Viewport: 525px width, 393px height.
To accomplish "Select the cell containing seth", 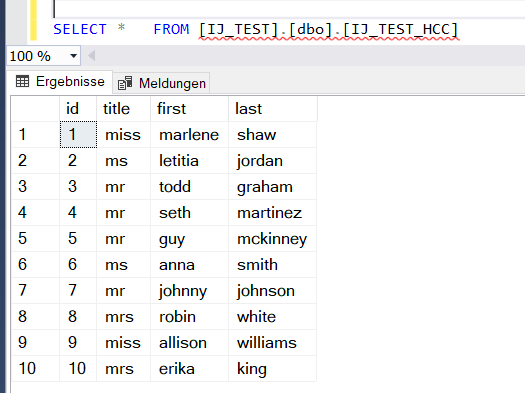I will 190,213.
